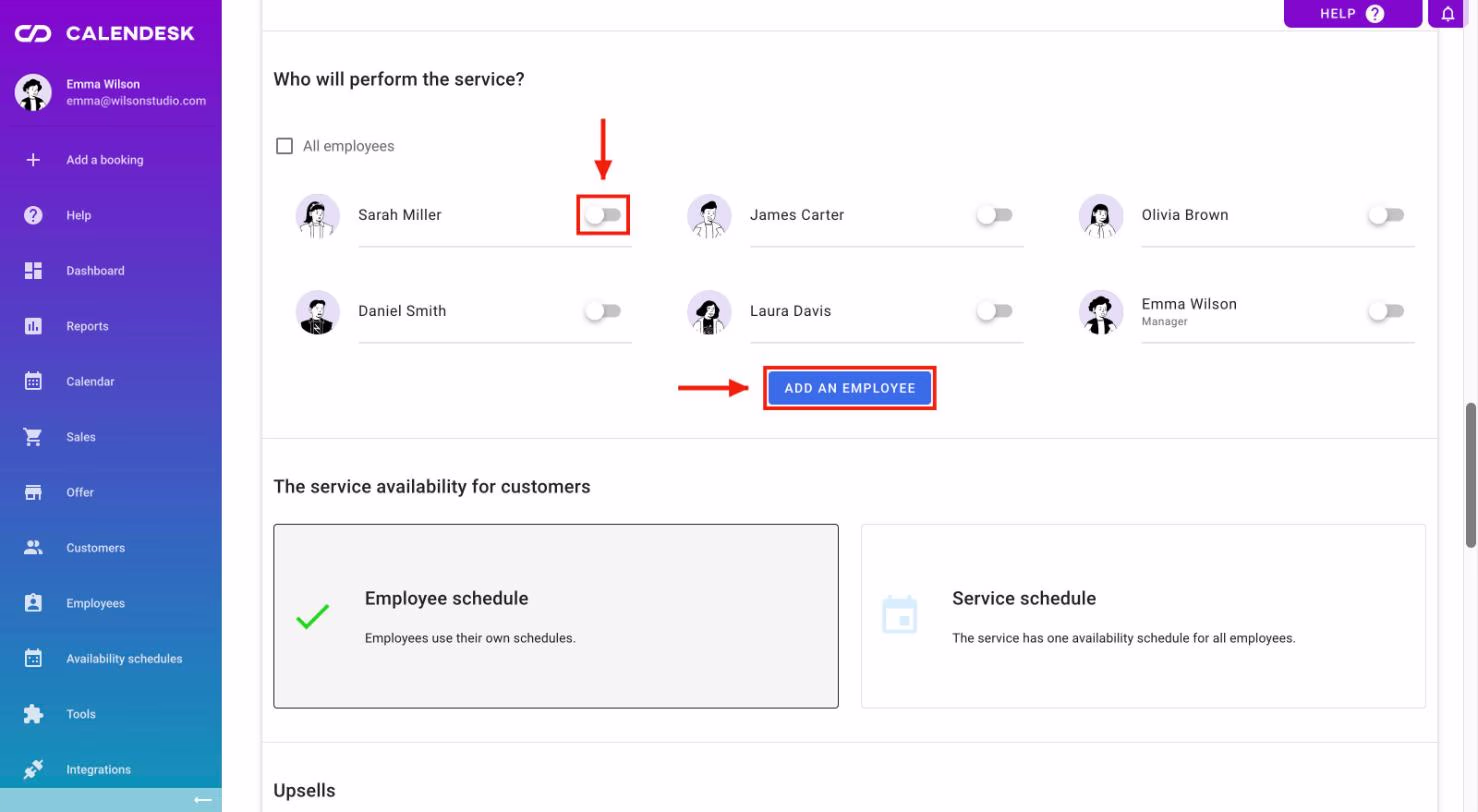The height and width of the screenshot is (812, 1478).
Task: Click the Offer storefront icon
Action: click(33, 492)
